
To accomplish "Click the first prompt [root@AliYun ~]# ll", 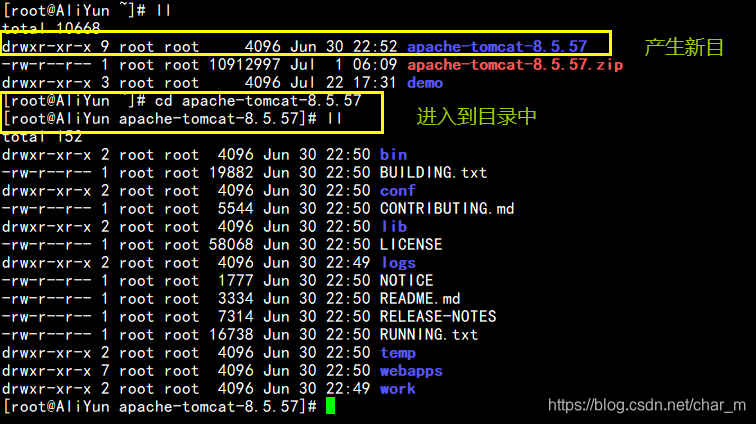I will click(87, 10).
